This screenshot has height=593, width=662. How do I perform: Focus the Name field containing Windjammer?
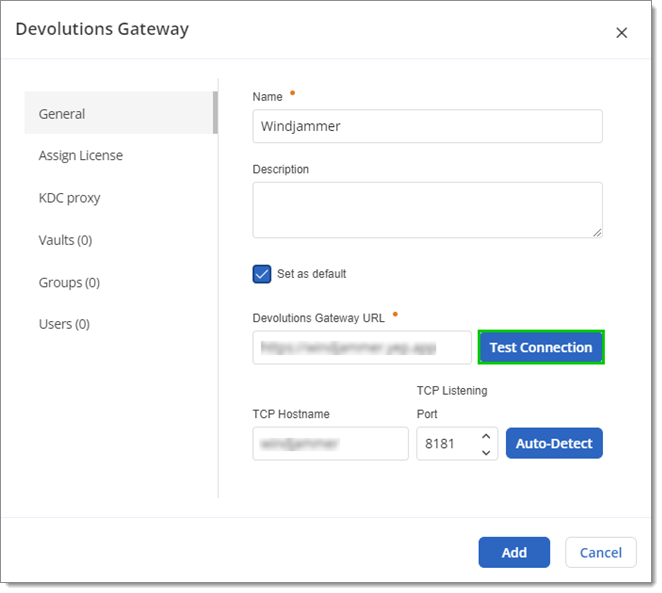pyautogui.click(x=427, y=126)
